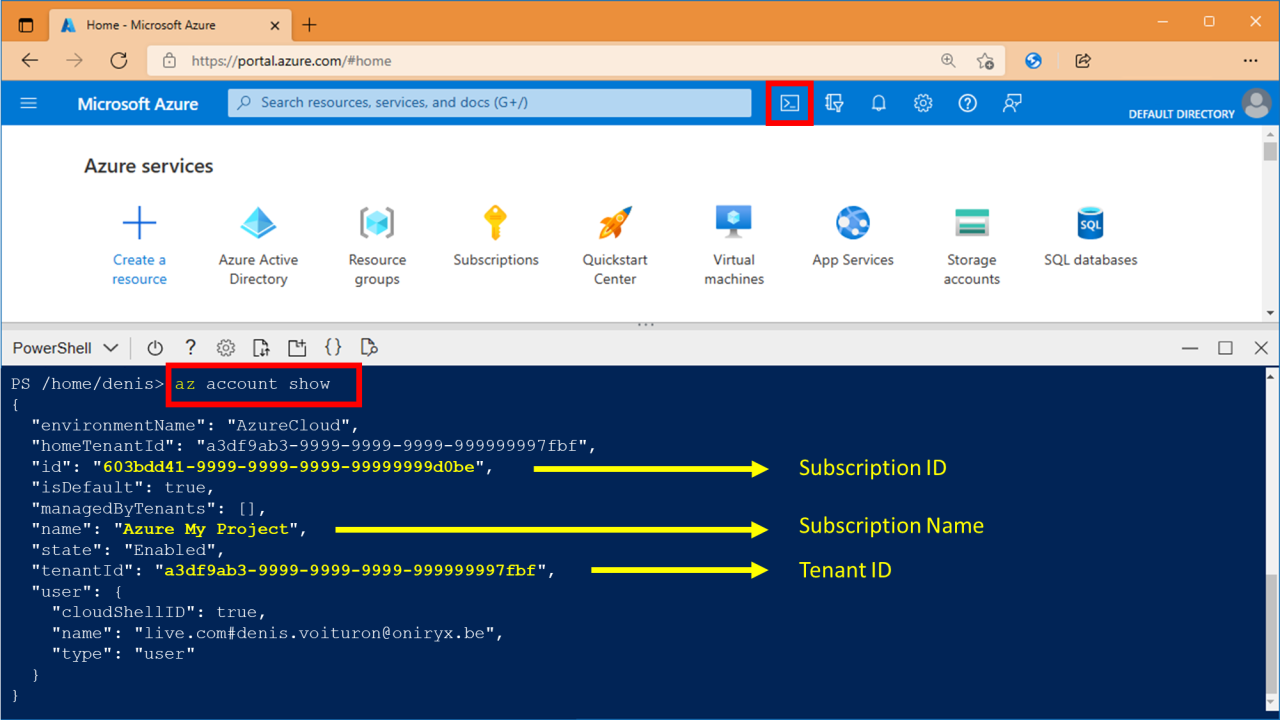Click the browser Refresh button
1280x720 pixels.
(x=119, y=61)
